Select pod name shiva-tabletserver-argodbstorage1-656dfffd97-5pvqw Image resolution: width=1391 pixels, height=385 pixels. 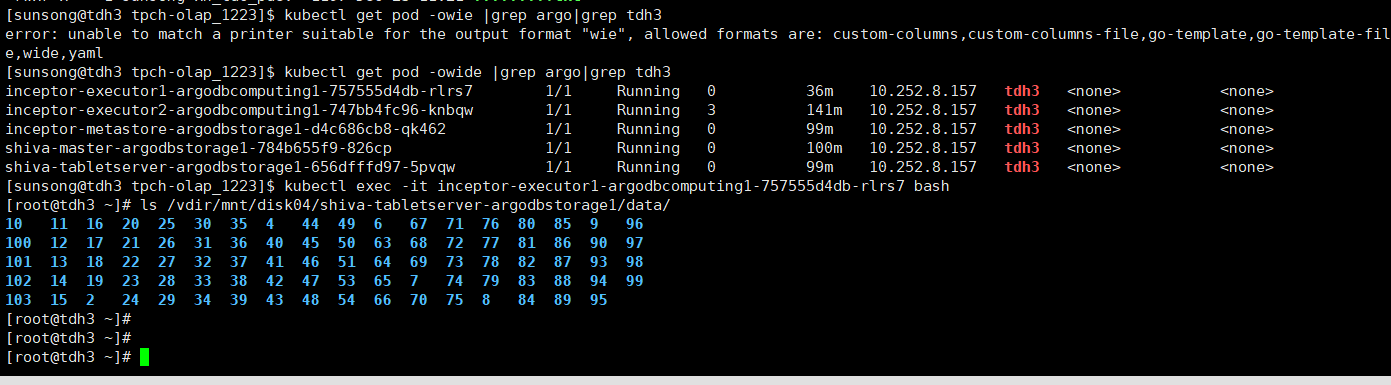pos(230,167)
